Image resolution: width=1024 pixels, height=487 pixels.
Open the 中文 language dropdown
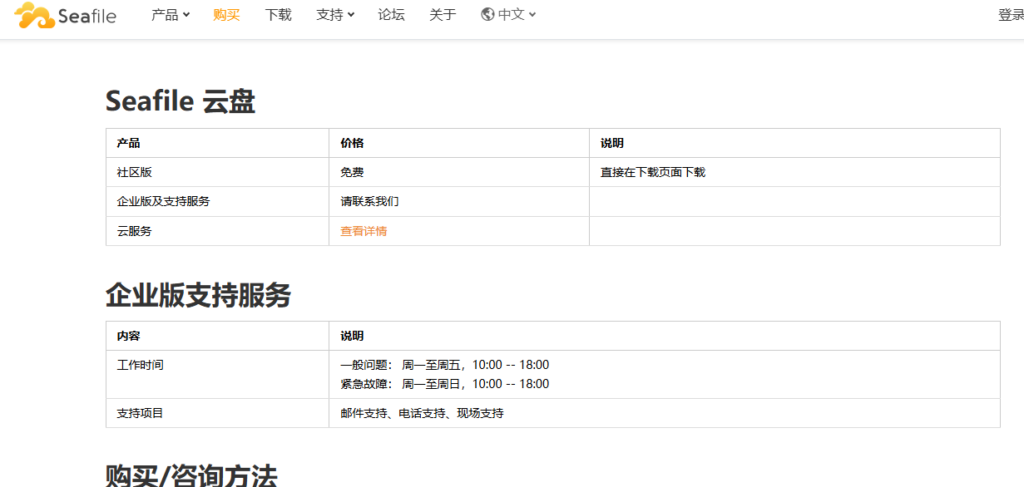coord(517,14)
